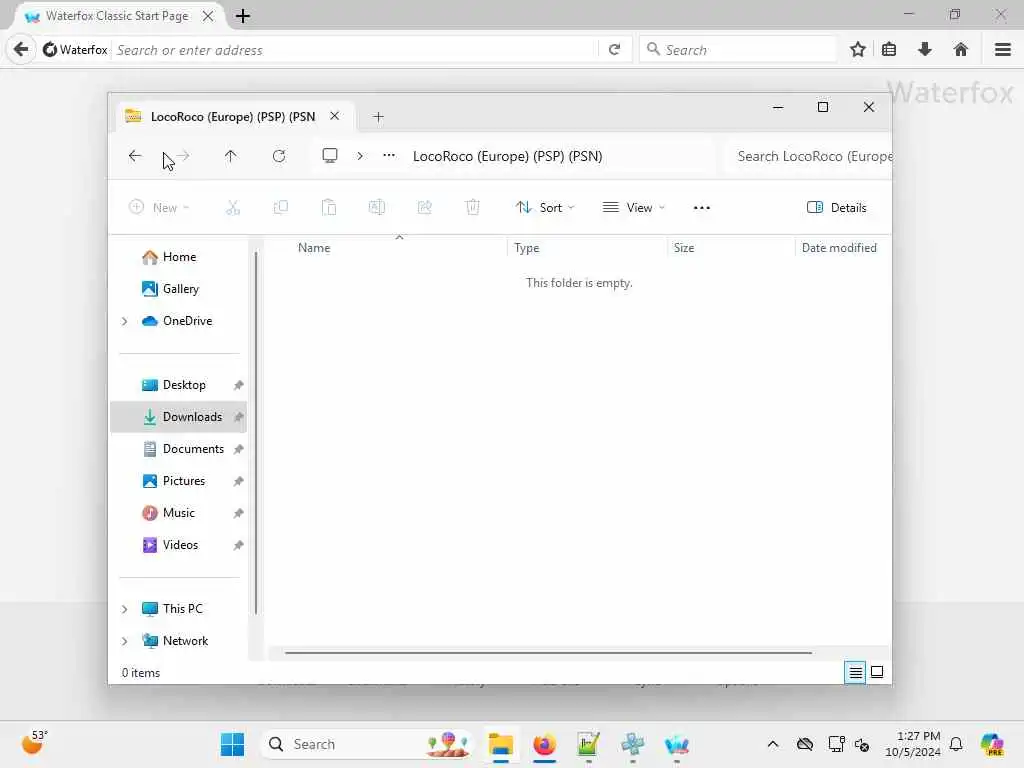1024x768 pixels.
Task: Open Music in the navigation pane
Action: (x=178, y=513)
